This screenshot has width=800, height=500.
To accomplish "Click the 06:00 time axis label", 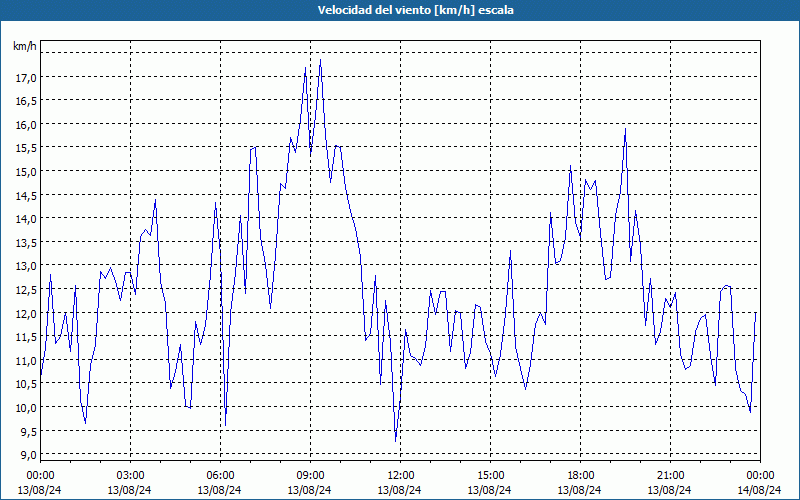I will click(220, 476).
